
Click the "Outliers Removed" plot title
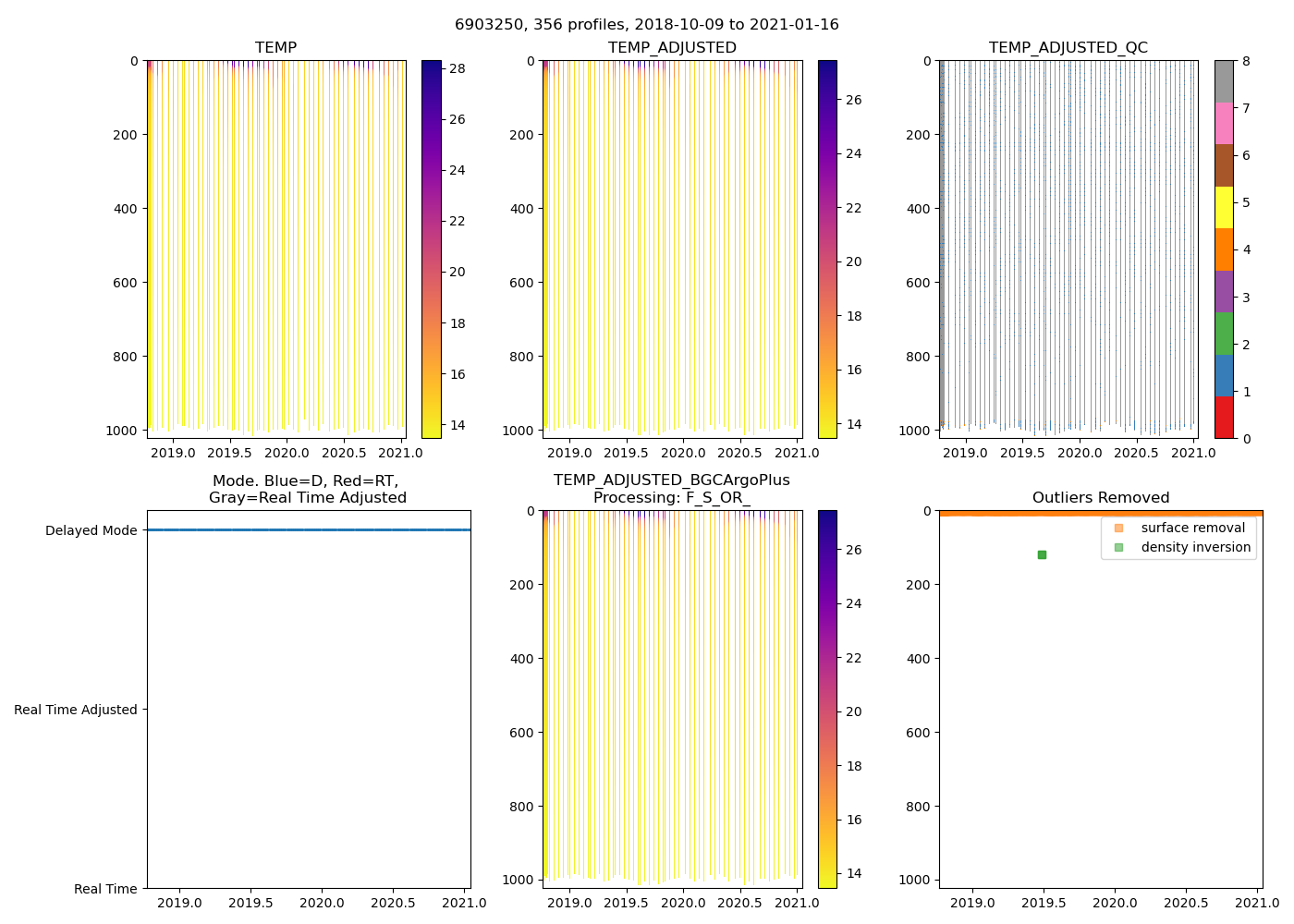pyautogui.click(x=1101, y=498)
